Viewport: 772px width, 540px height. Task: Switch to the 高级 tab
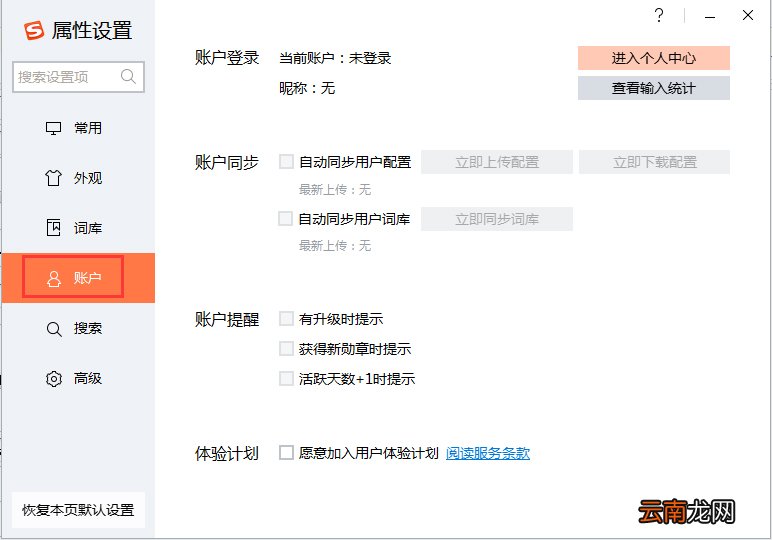pos(79,378)
